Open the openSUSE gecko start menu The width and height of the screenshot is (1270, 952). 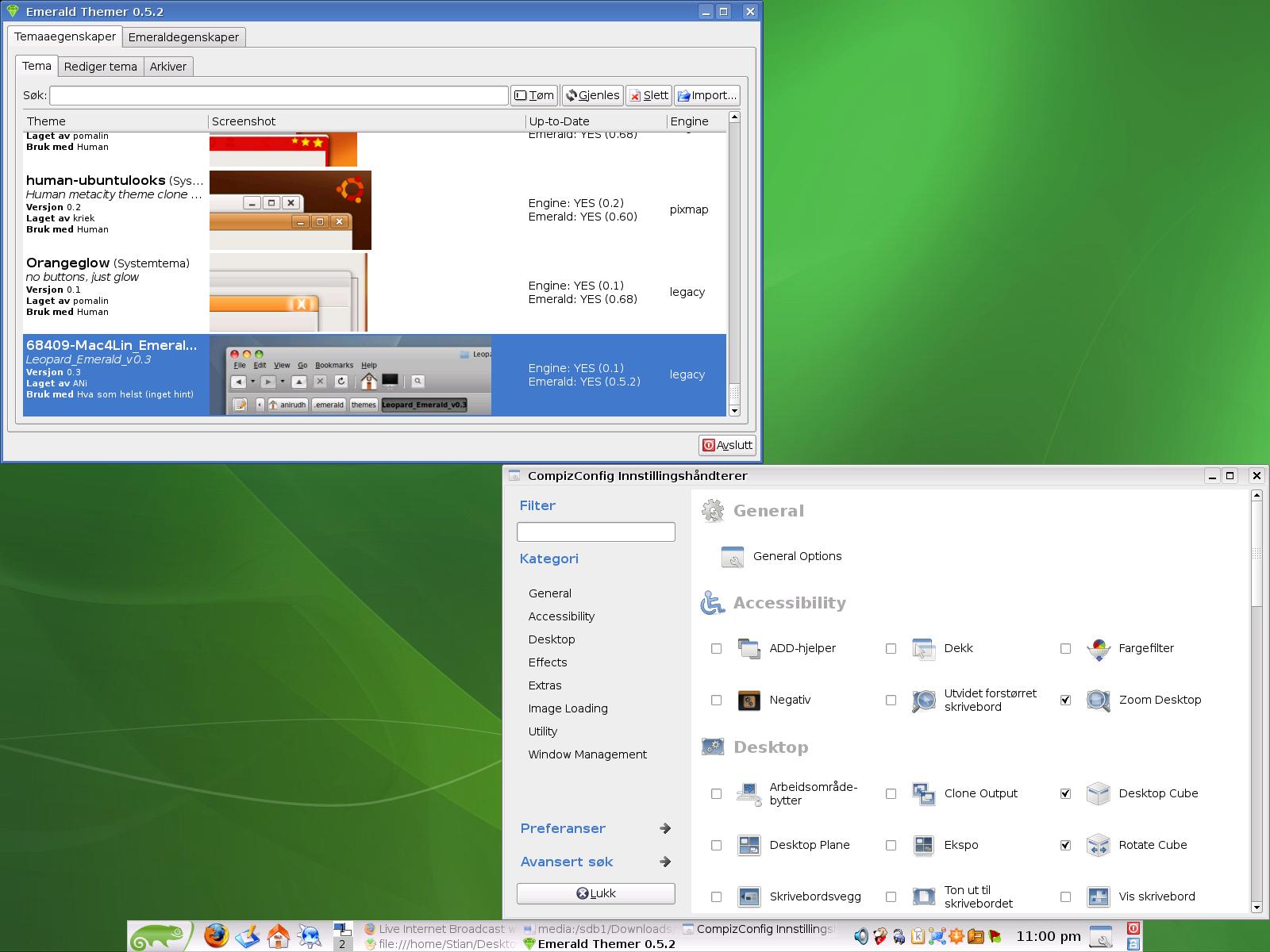point(161,937)
